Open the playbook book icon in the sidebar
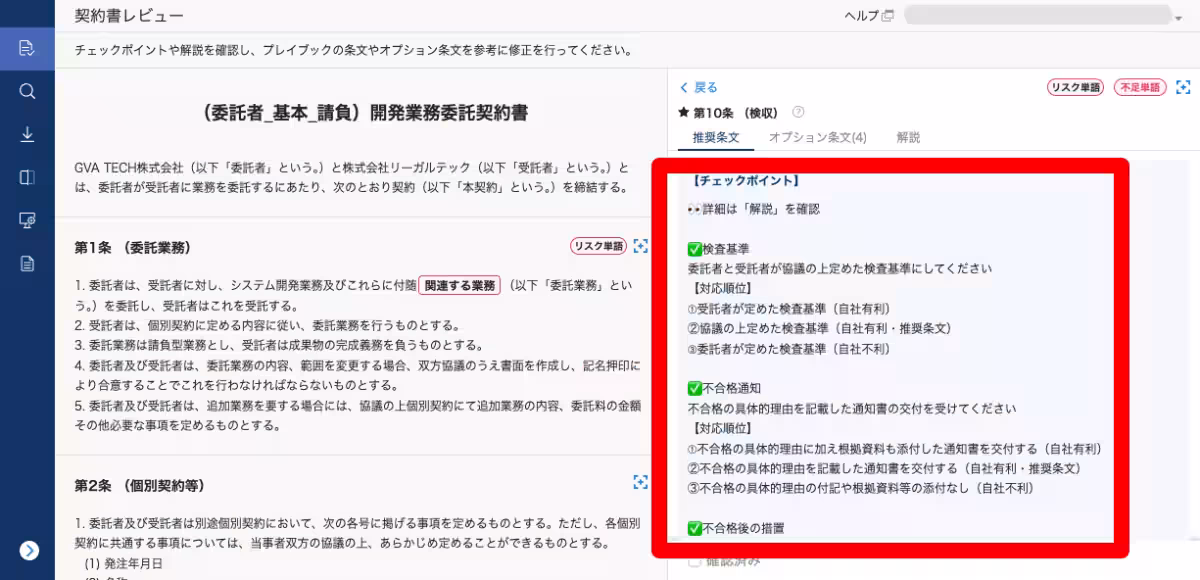Viewport: 1200px width, 580px height. 27,176
